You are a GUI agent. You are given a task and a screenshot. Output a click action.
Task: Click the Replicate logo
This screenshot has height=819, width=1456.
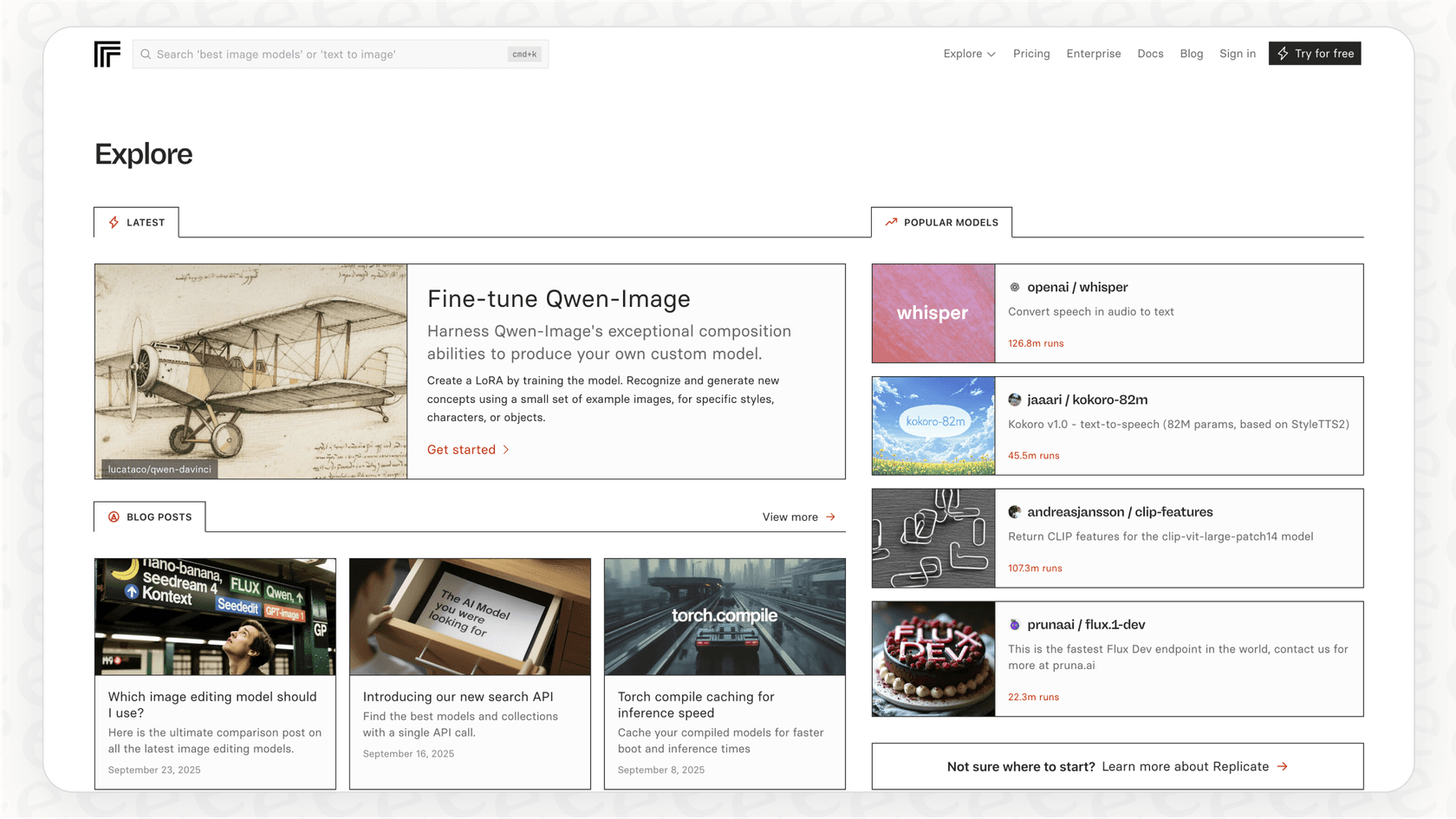point(106,54)
